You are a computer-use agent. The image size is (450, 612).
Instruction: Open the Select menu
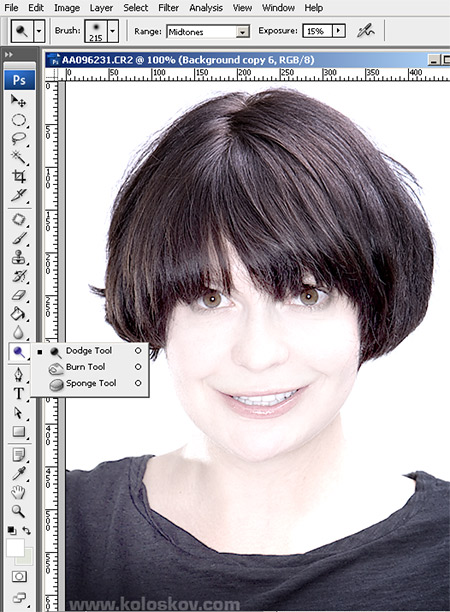pos(135,7)
